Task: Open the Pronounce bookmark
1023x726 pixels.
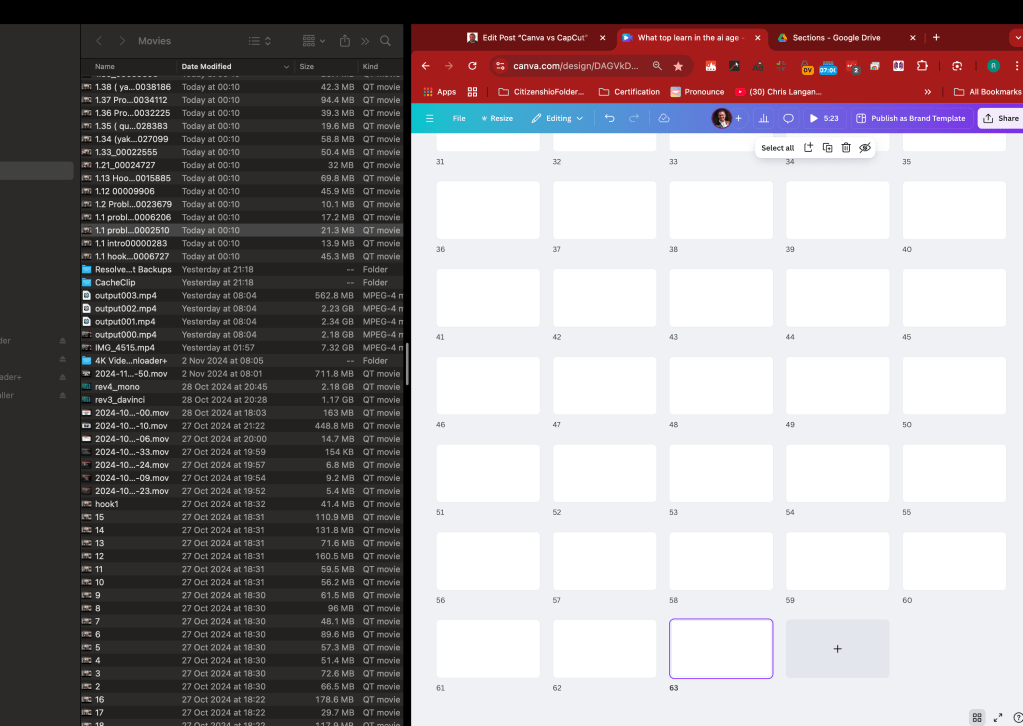Action: point(697,92)
